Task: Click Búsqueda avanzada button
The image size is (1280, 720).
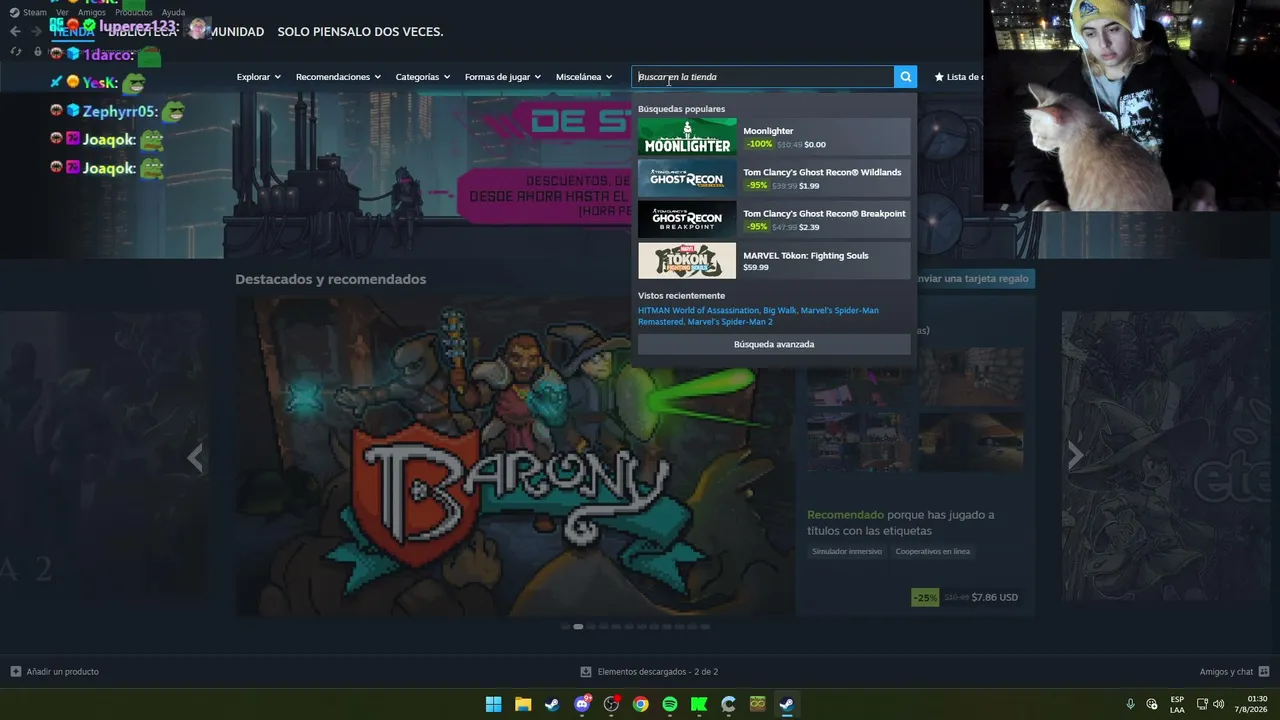Action: [774, 344]
